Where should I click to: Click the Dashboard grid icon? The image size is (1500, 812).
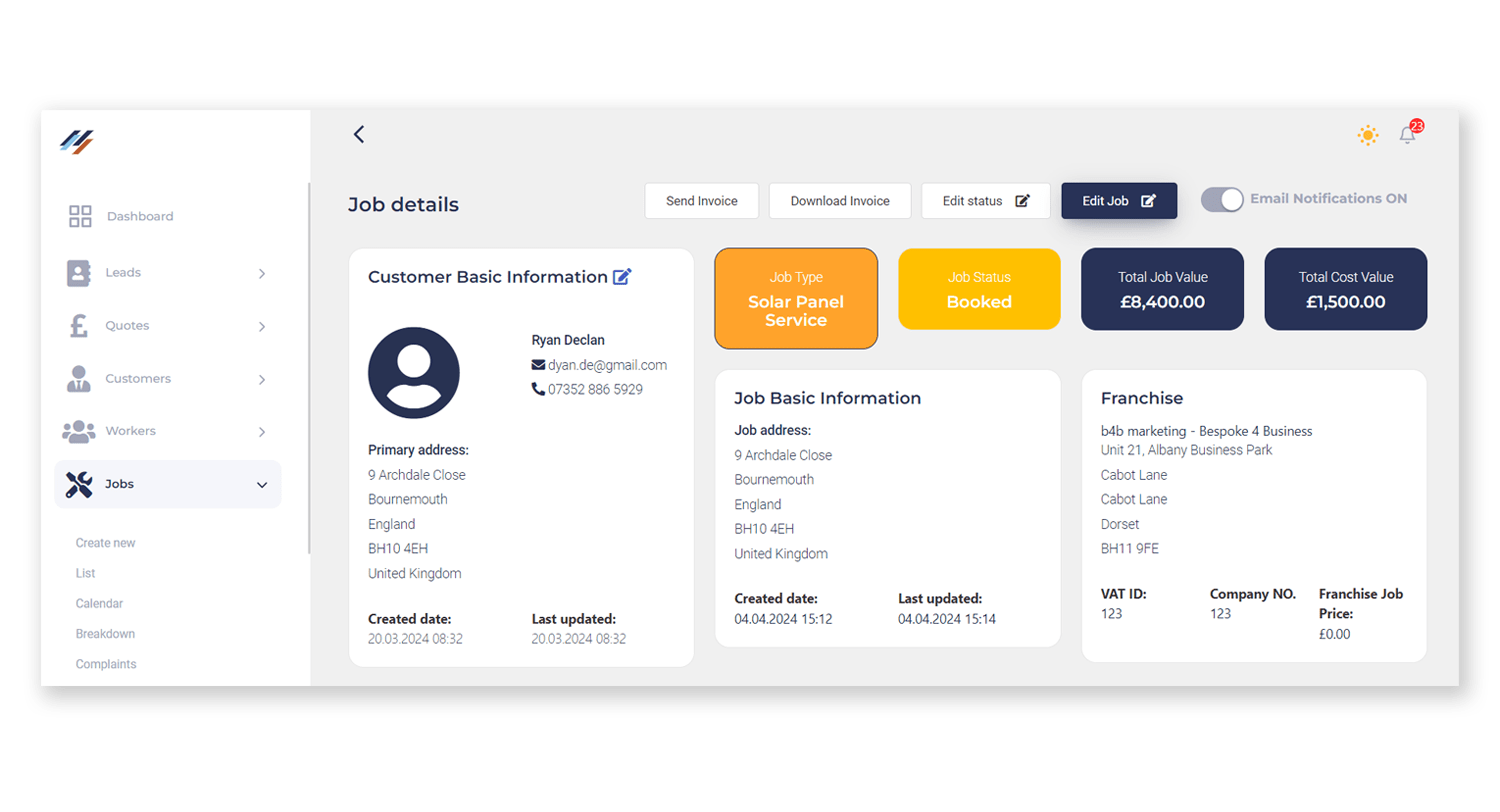tap(80, 216)
